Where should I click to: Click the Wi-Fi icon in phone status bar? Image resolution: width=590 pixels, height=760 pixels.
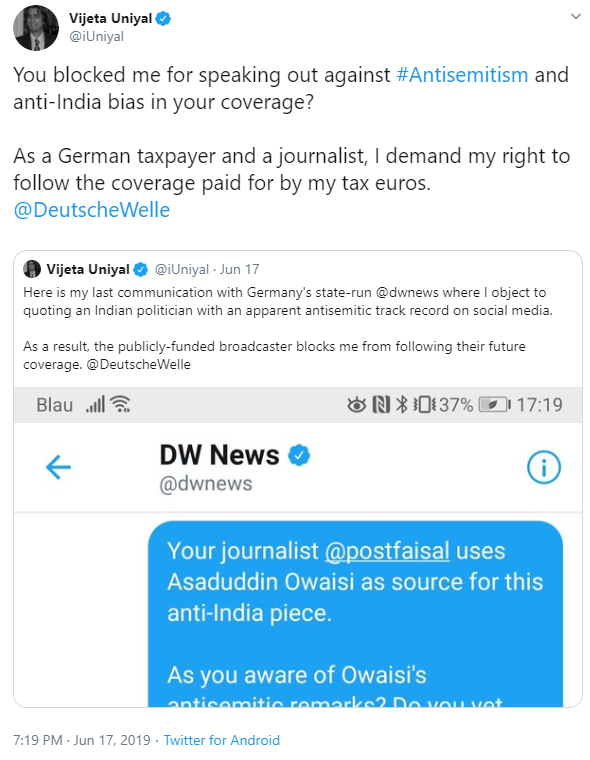[120, 404]
